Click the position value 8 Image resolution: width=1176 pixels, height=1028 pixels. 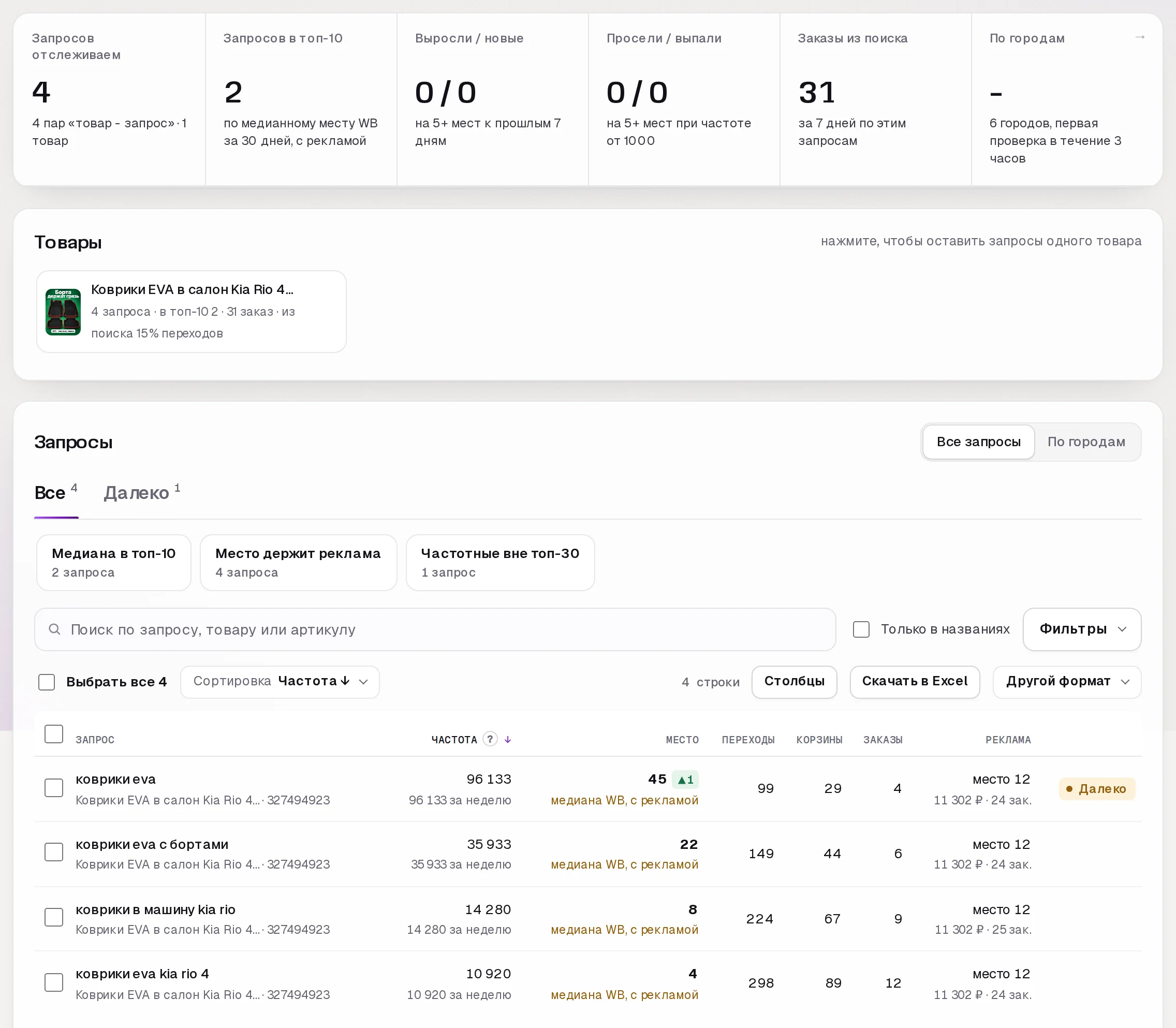[693, 910]
